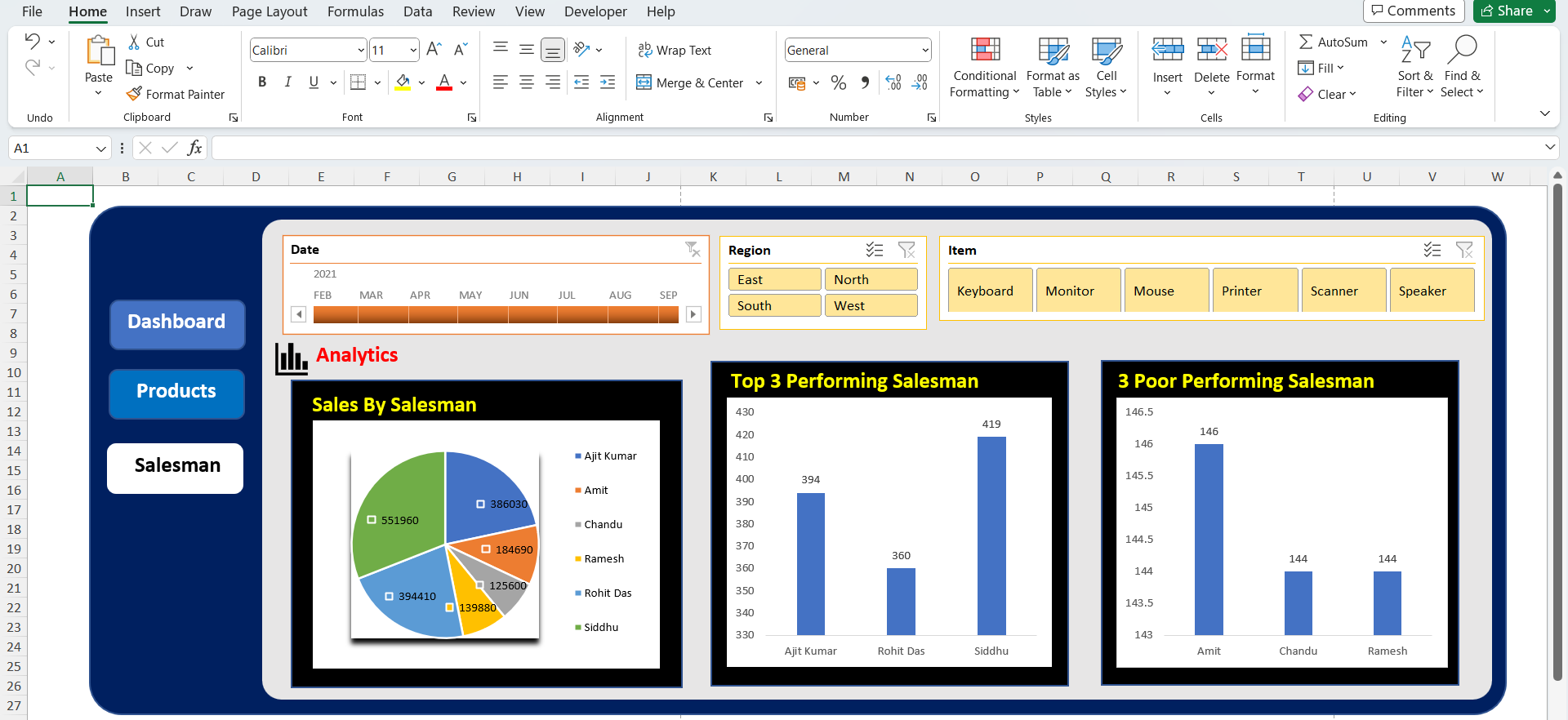The image size is (1568, 720).
Task: Toggle multi-select in the Item slicer
Action: click(x=1432, y=250)
